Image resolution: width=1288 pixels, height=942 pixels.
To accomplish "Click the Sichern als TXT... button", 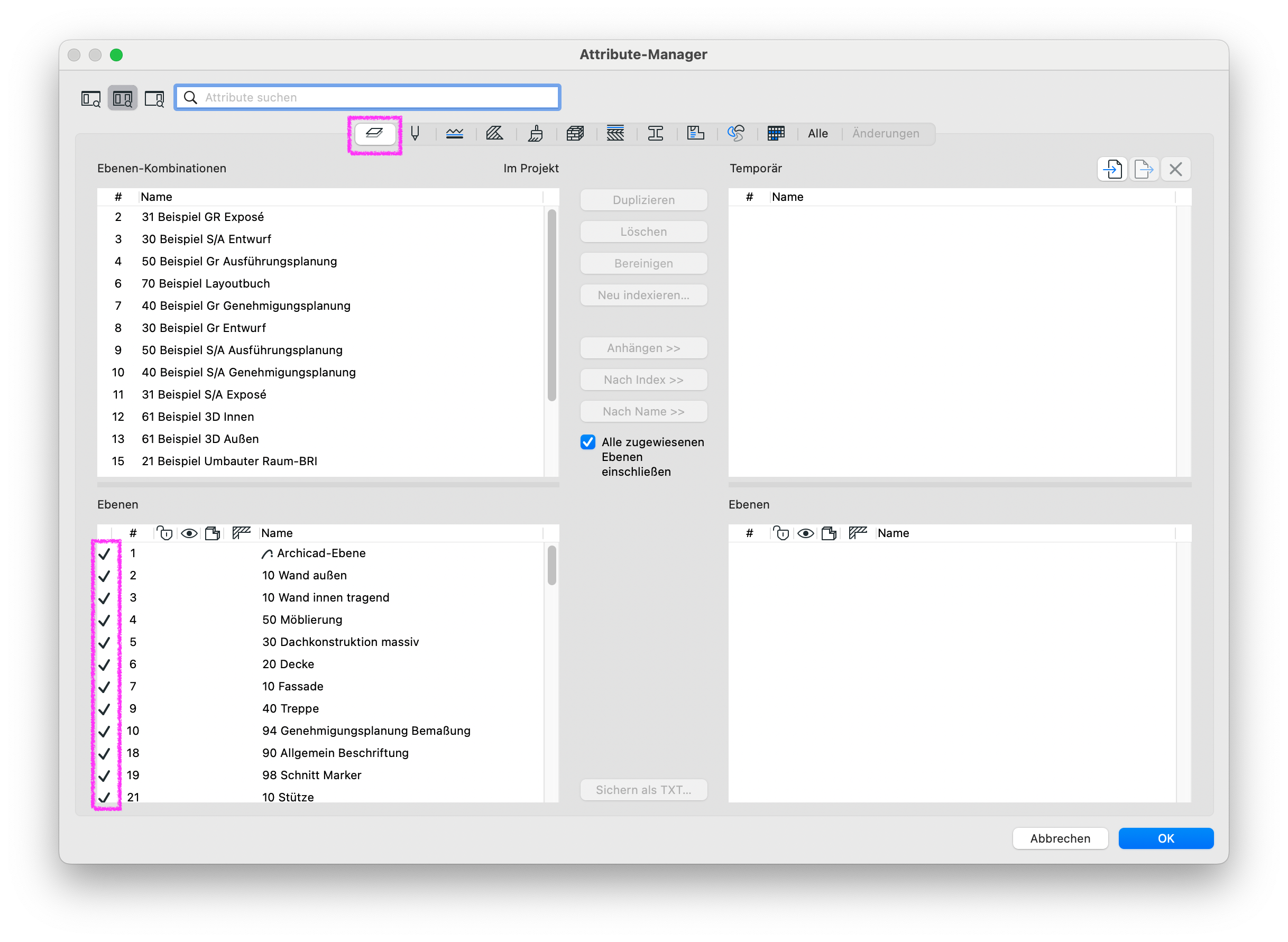I will click(x=643, y=790).
